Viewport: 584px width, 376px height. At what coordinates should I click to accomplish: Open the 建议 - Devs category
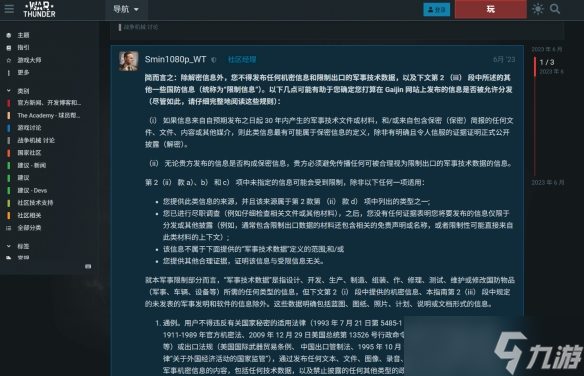(32, 191)
